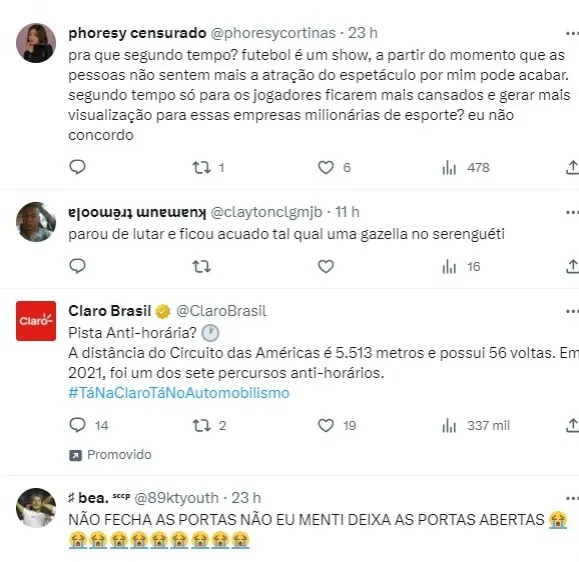This screenshot has width=579, height=562.
Task: Like phoresy censurado's tweet with heart
Action: pyautogui.click(x=326, y=168)
